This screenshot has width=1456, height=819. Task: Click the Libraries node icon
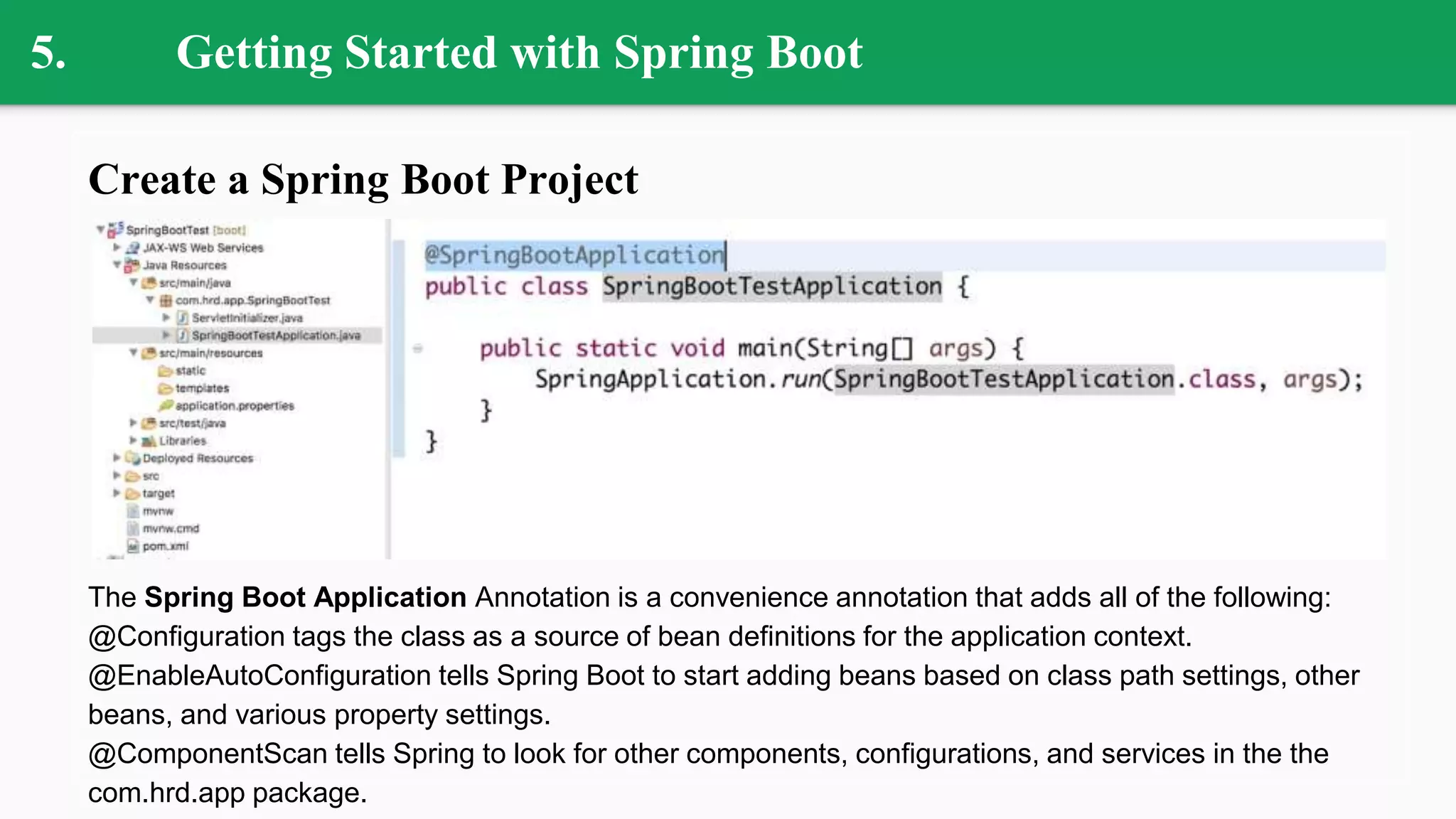[x=149, y=441]
